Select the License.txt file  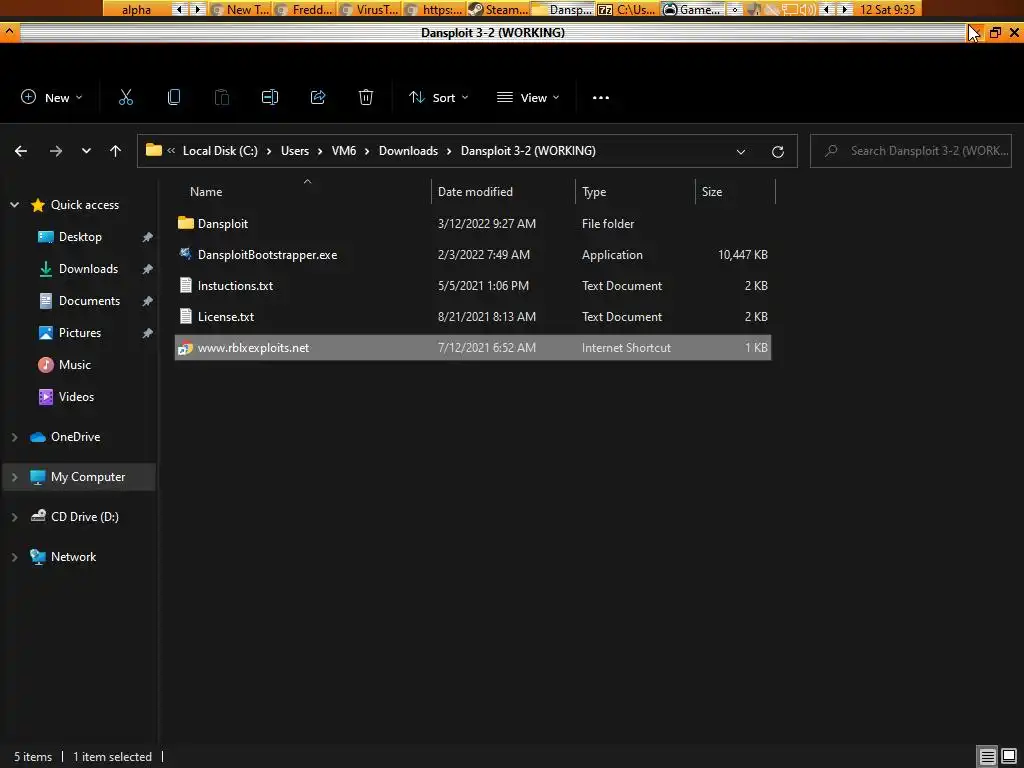[x=473, y=317]
